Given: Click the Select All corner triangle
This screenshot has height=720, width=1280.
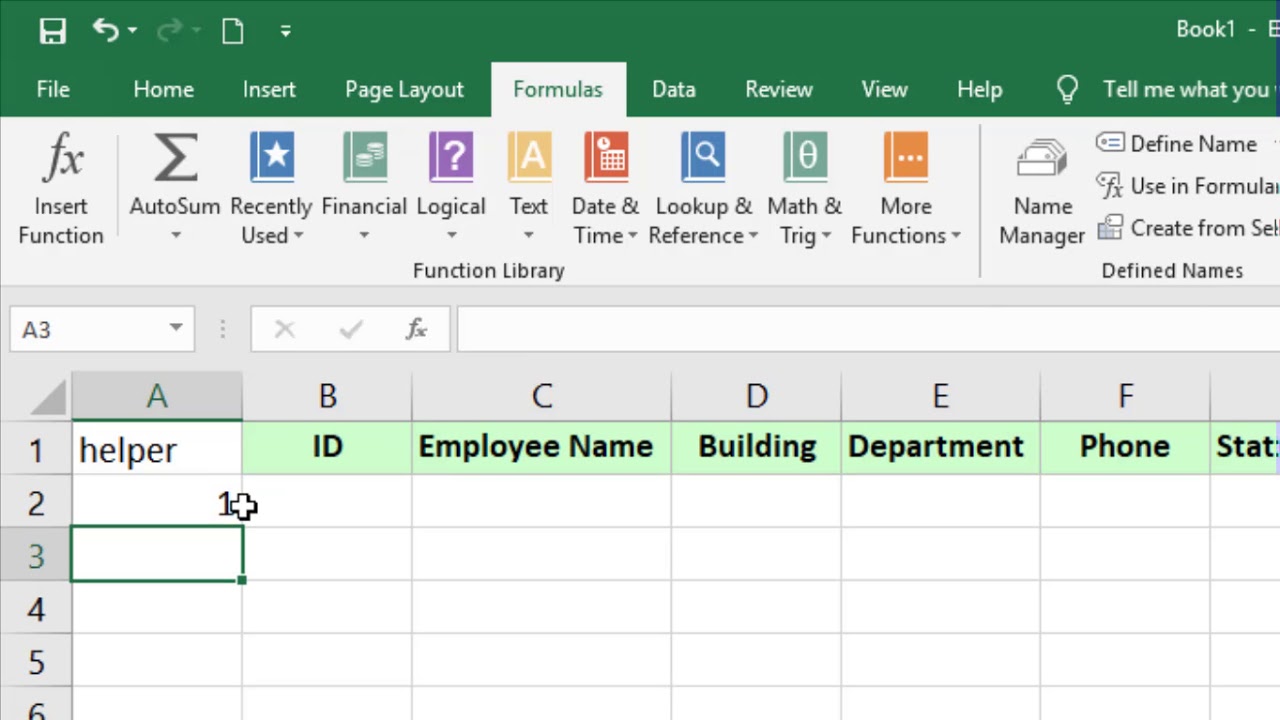Looking at the screenshot, I should coord(48,398).
